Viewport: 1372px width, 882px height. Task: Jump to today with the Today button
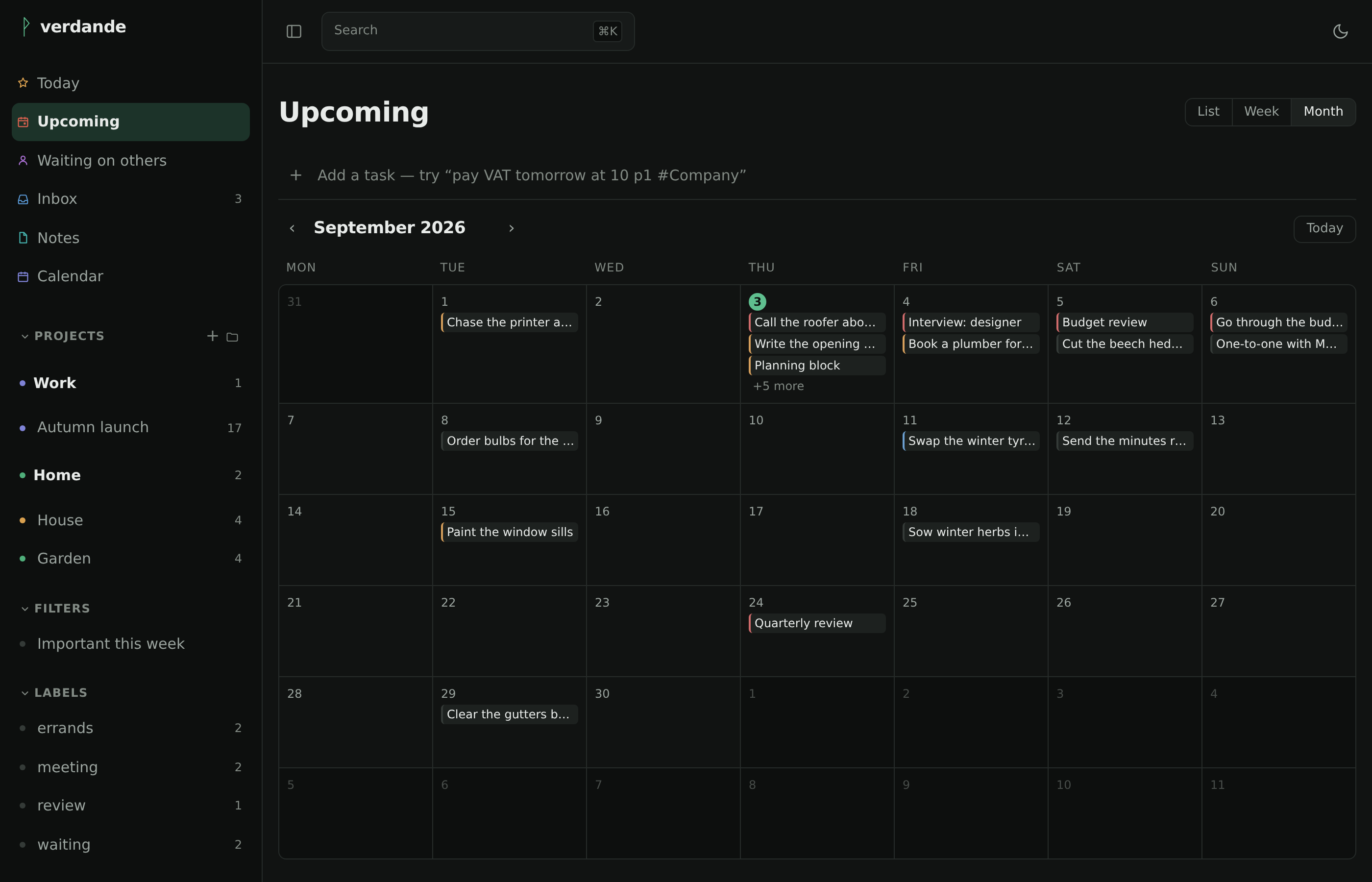tap(1324, 228)
